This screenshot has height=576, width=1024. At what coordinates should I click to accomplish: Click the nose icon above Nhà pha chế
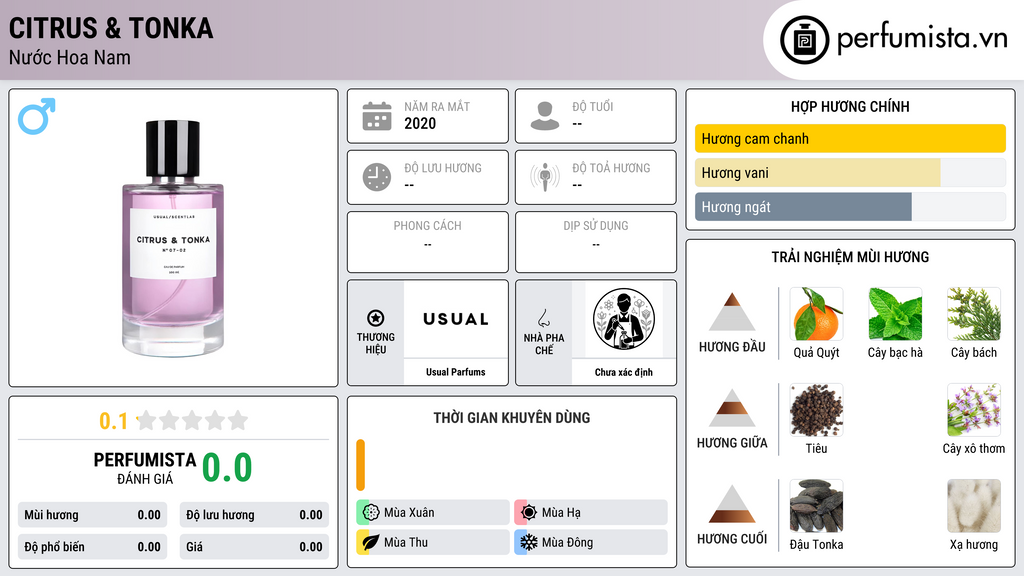click(543, 318)
